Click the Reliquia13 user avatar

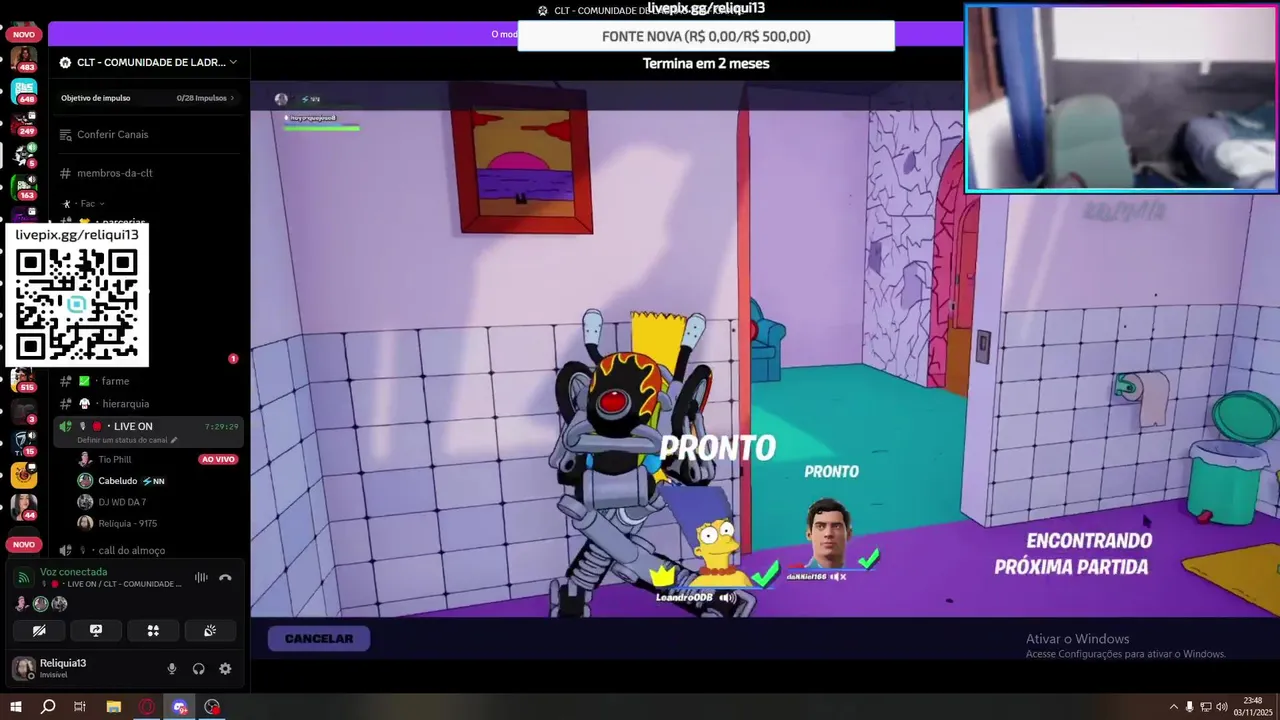[23, 668]
